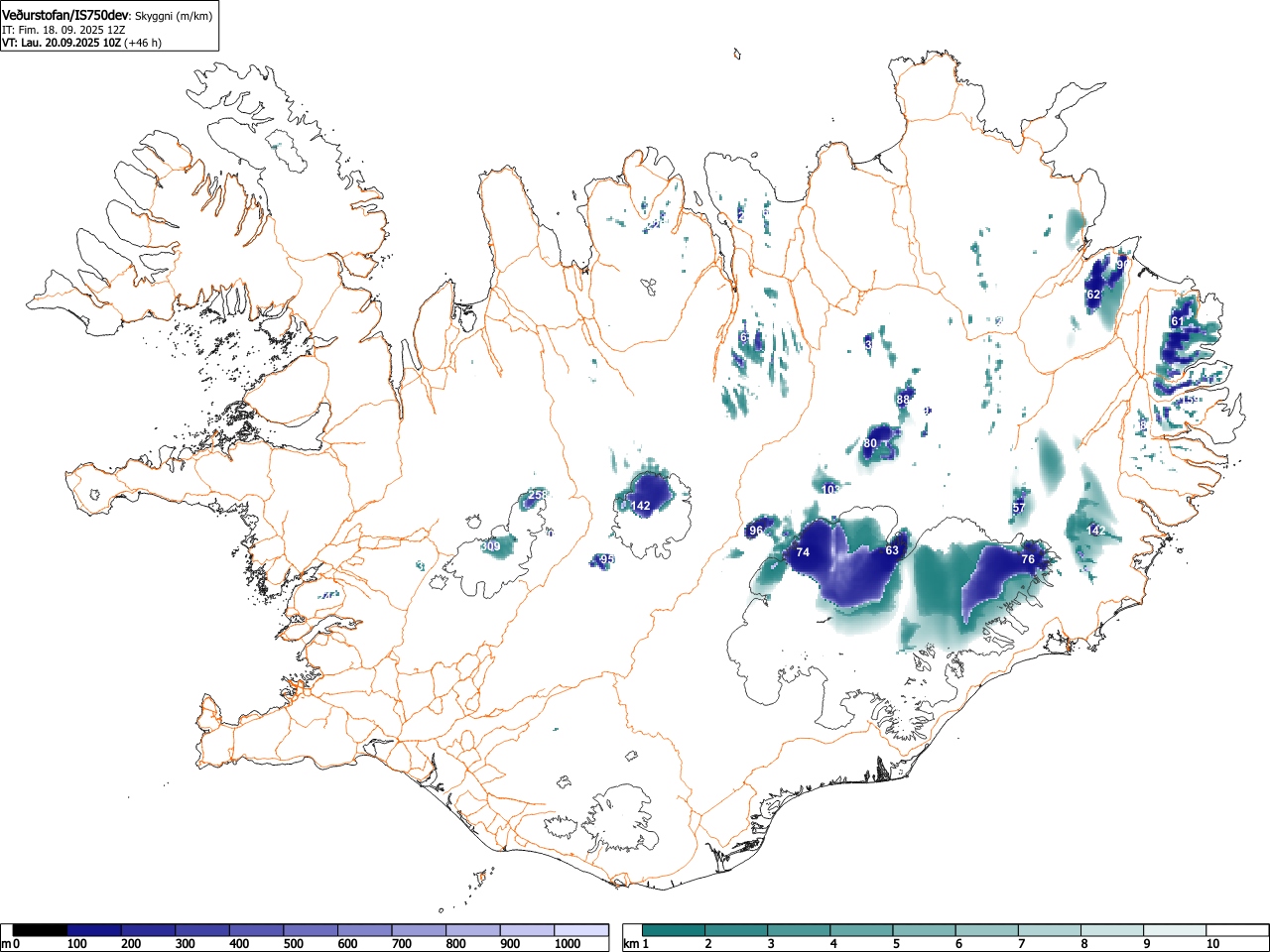Image resolution: width=1270 pixels, height=952 pixels.
Task: Select the "Skyggni (m/km)" parameter label
Action: click(174, 16)
